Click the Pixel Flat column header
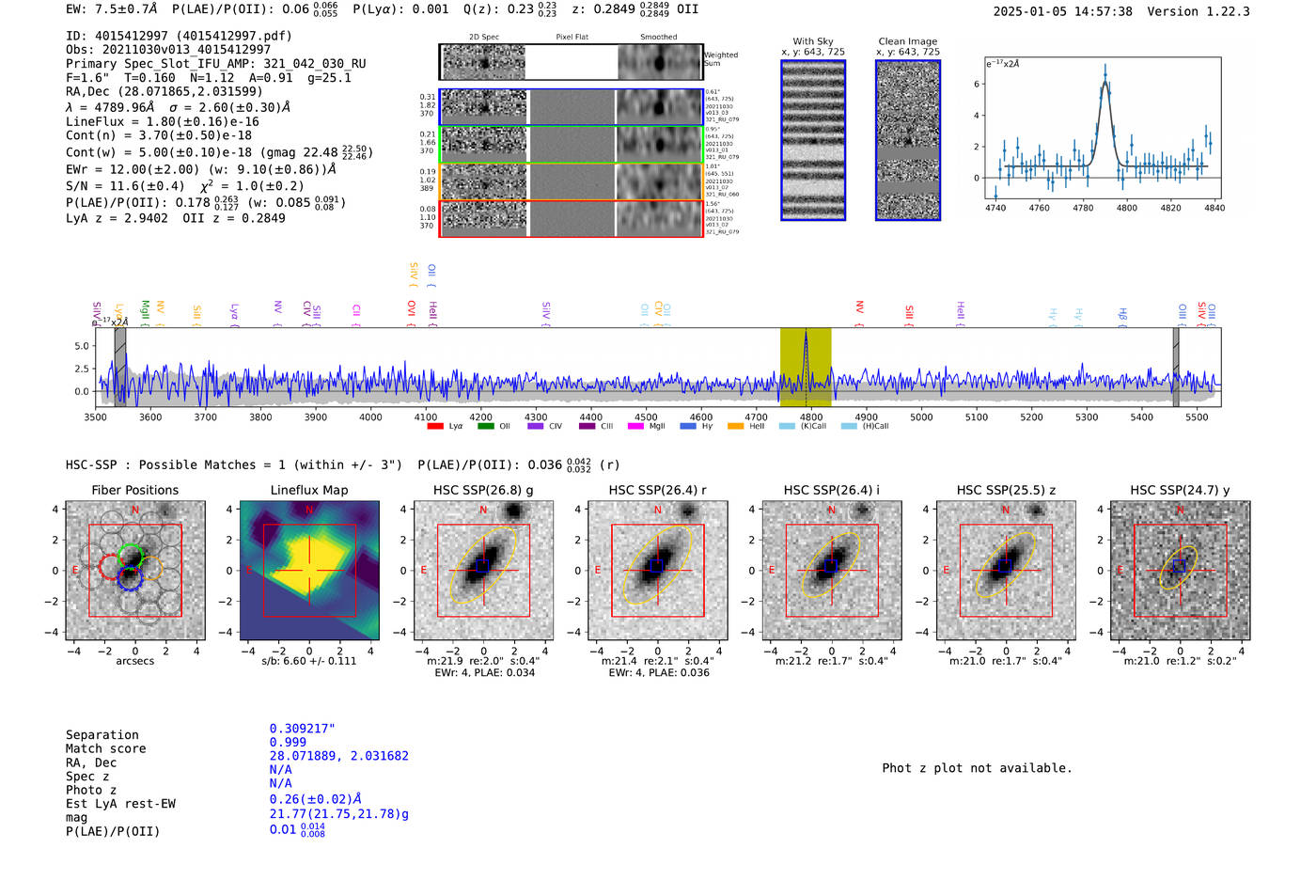Image resolution: width=1316 pixels, height=896 pixels. (x=572, y=38)
